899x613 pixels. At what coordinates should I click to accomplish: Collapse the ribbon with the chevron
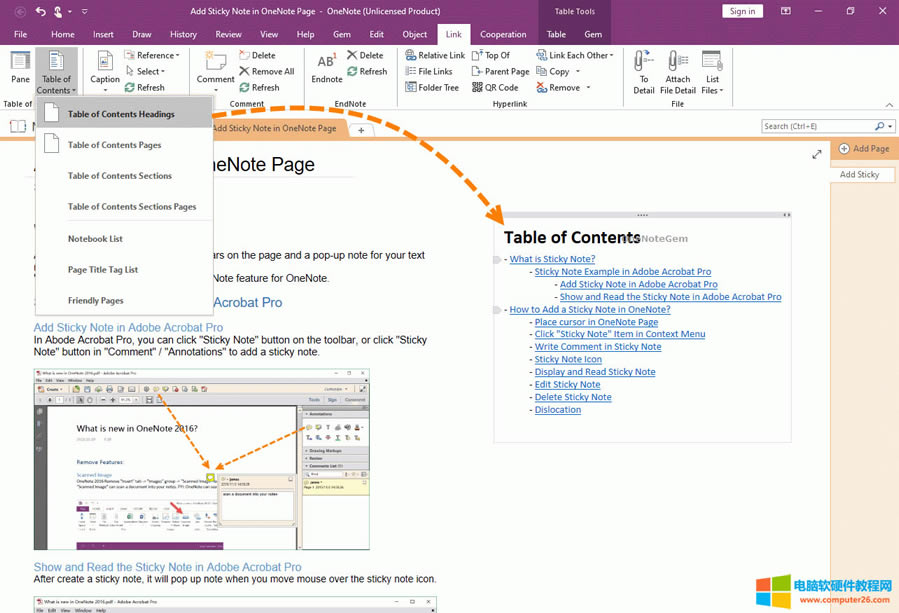(x=888, y=104)
